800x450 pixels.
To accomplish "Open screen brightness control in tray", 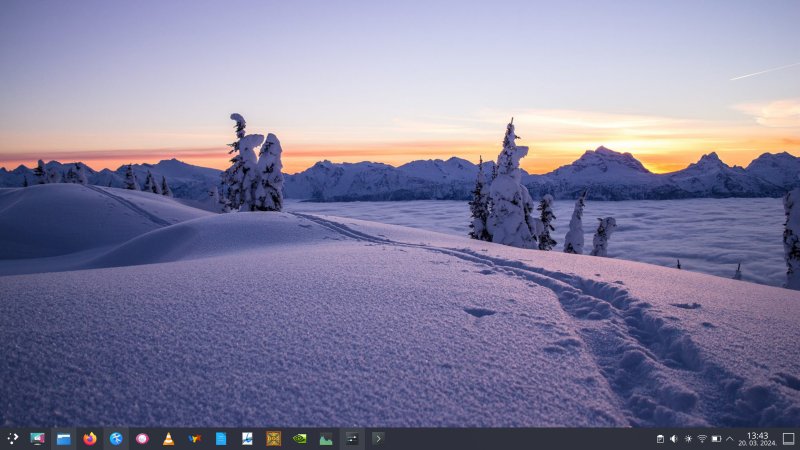I will click(x=688, y=438).
